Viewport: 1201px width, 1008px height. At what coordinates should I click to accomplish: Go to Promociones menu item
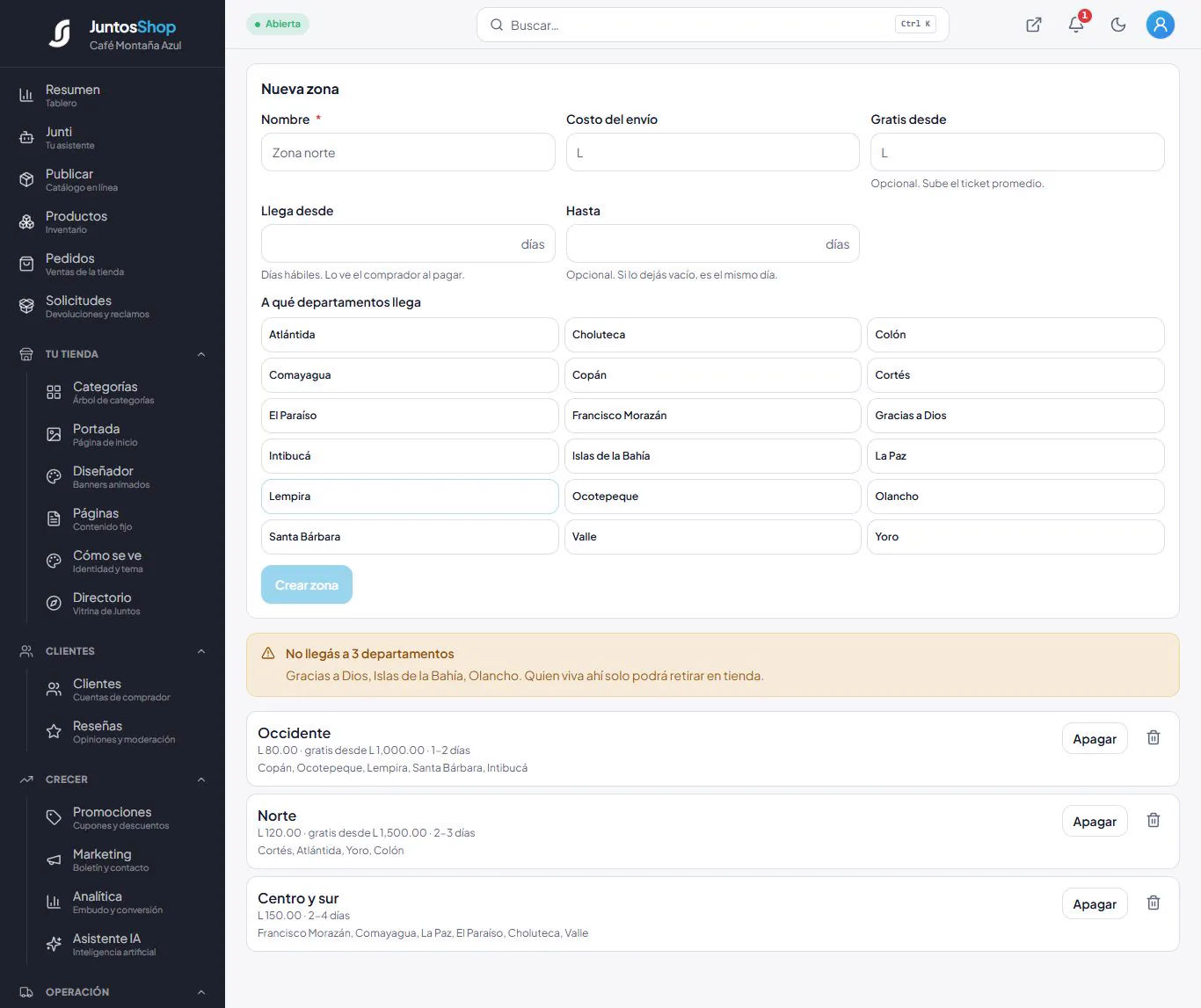123,817
